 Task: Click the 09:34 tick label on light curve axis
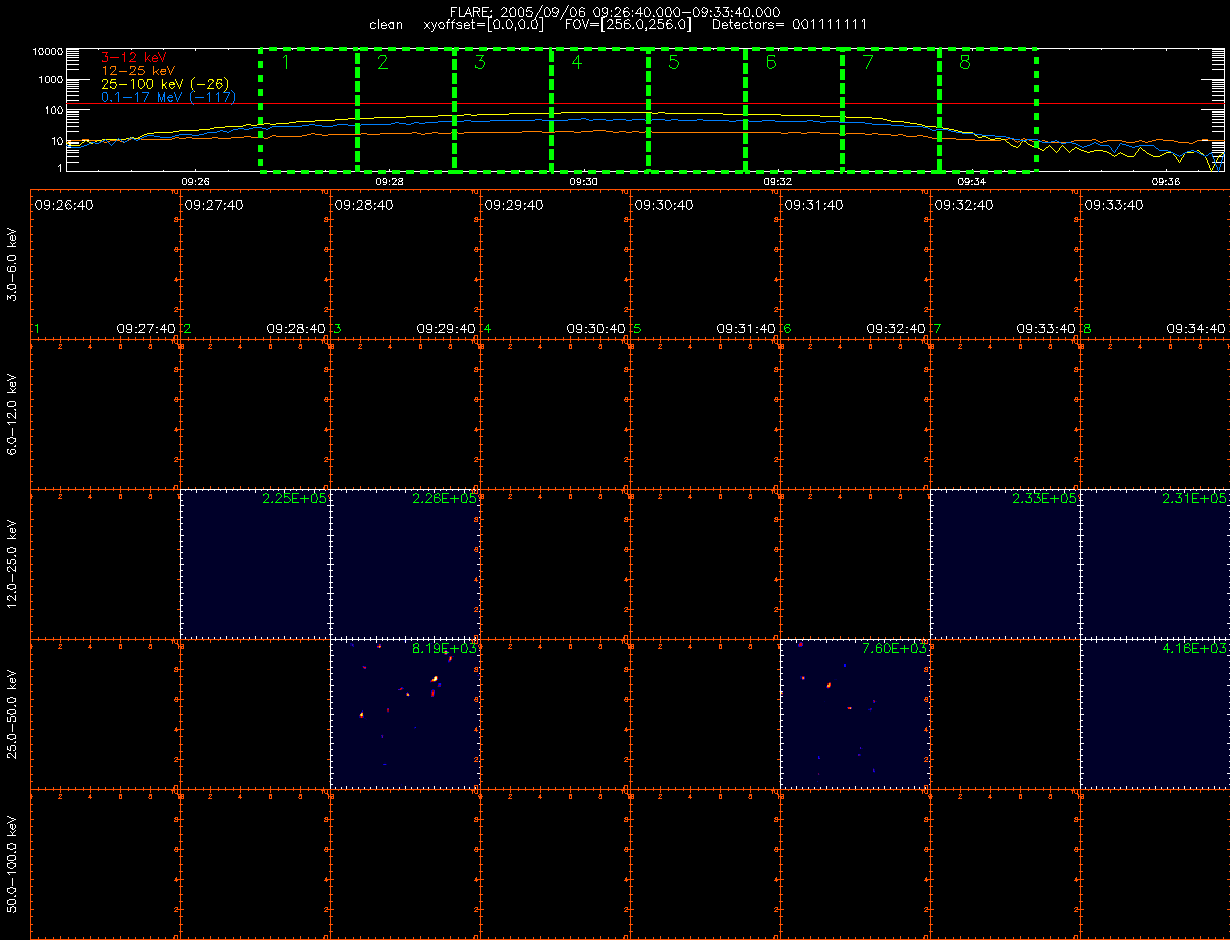pos(971,182)
